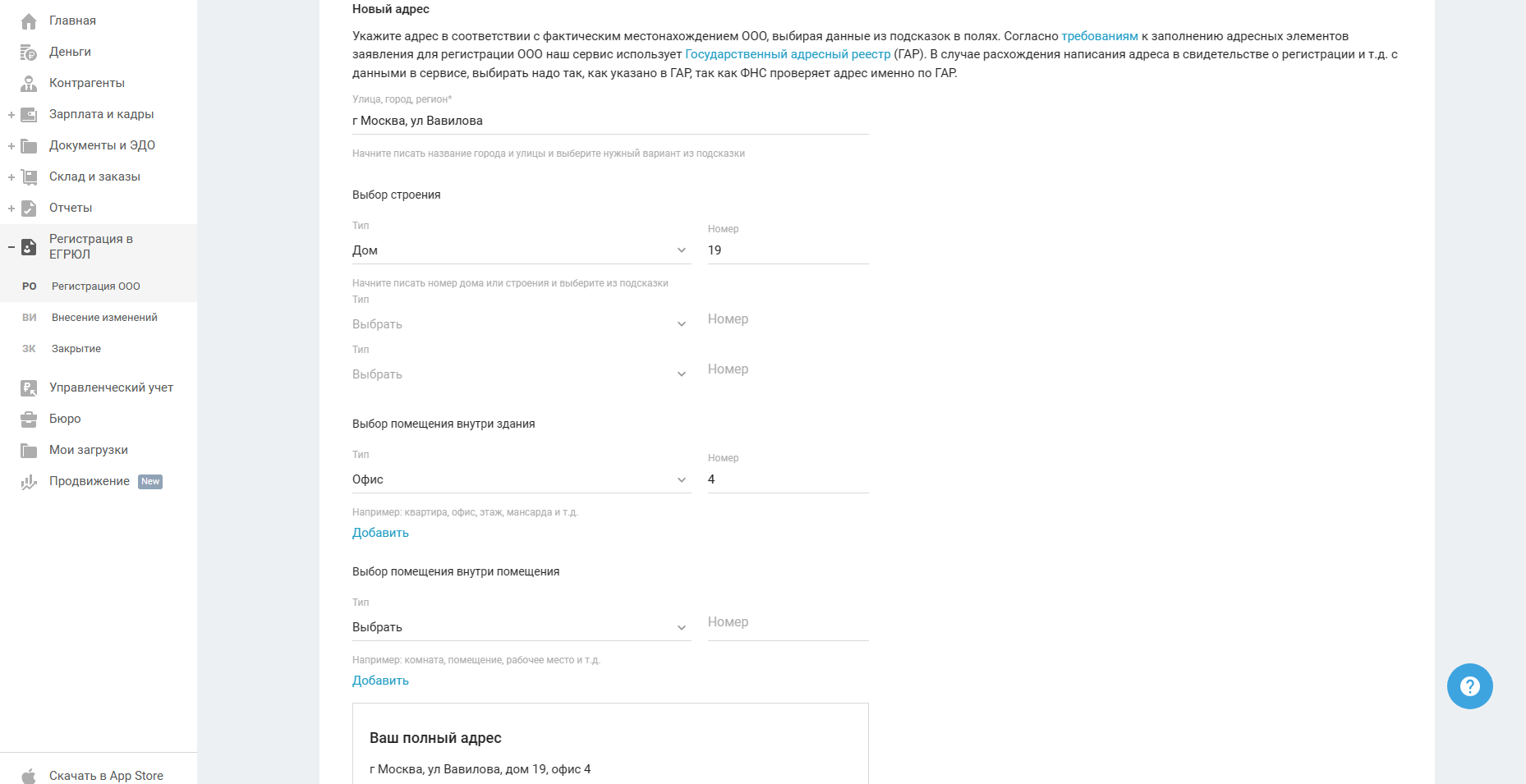The image size is (1526, 784).
Task: Open the help question mark button
Action: [1469, 686]
